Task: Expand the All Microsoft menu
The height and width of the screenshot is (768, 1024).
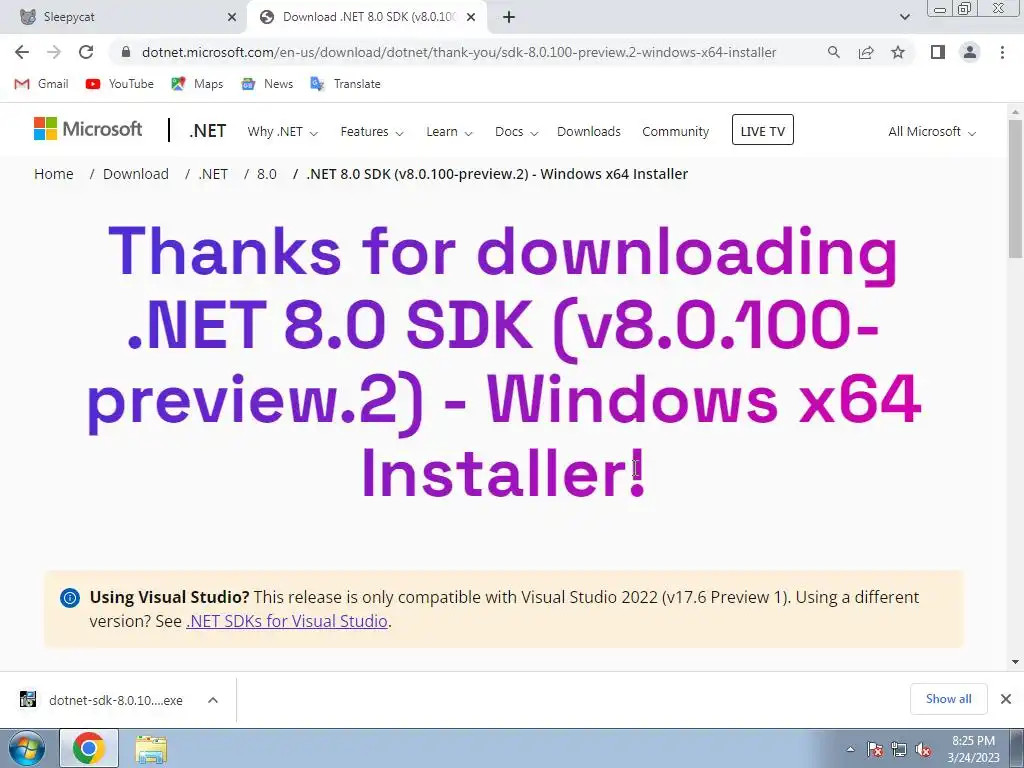Action: (932, 132)
